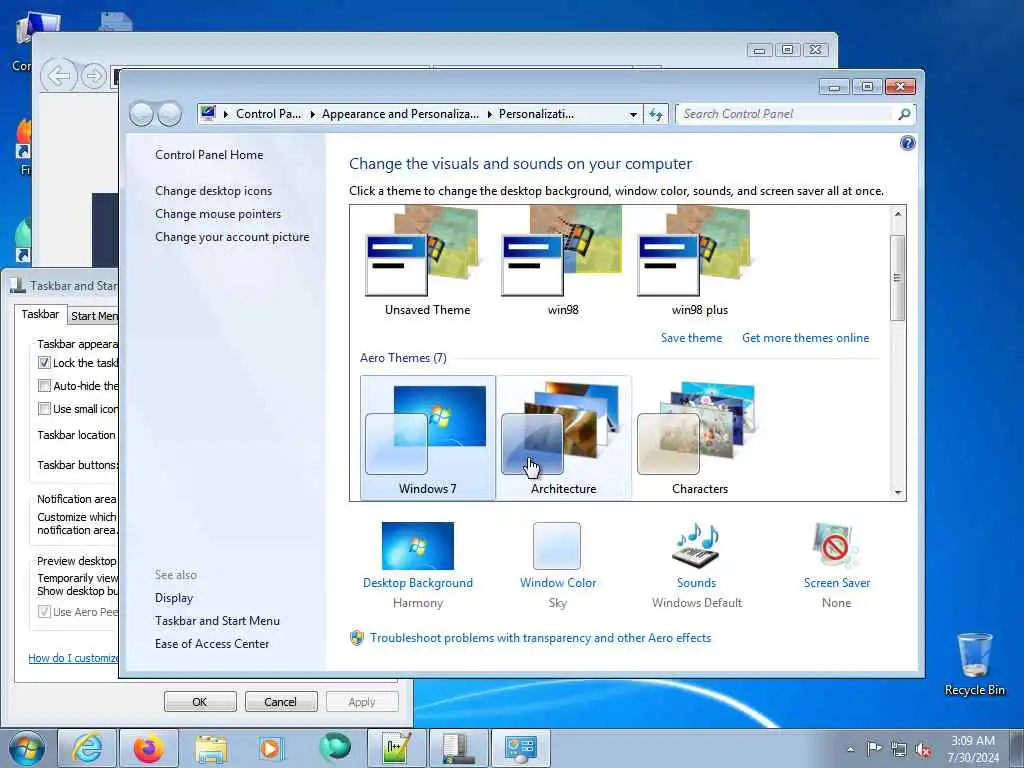This screenshot has width=1024, height=768.
Task: Click Get more themes online link
Action: (805, 338)
